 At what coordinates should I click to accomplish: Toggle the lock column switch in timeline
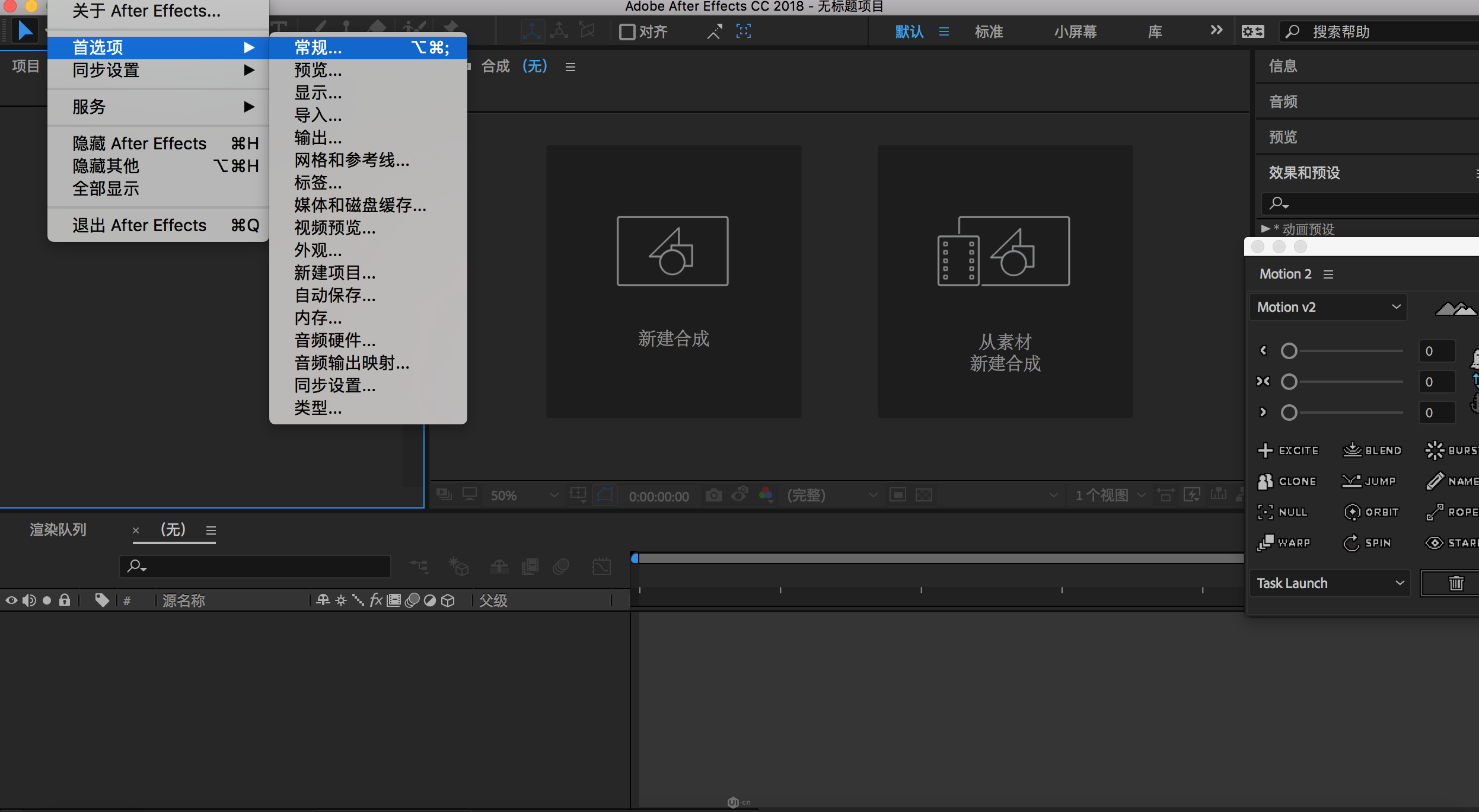pos(65,600)
